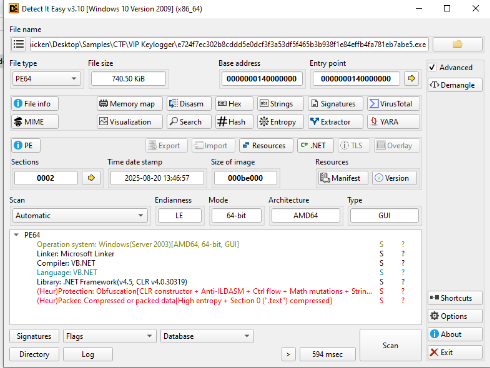Viewport: 490px width, 368px height.
Task: Open the File info panel
Action: pyautogui.click(x=35, y=104)
